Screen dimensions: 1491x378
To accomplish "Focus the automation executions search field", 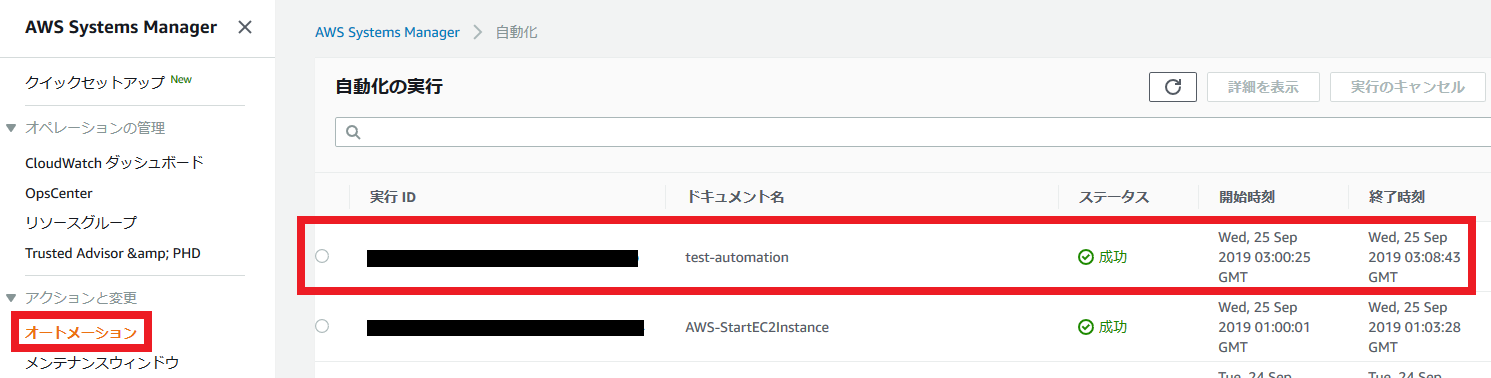I will tap(913, 132).
